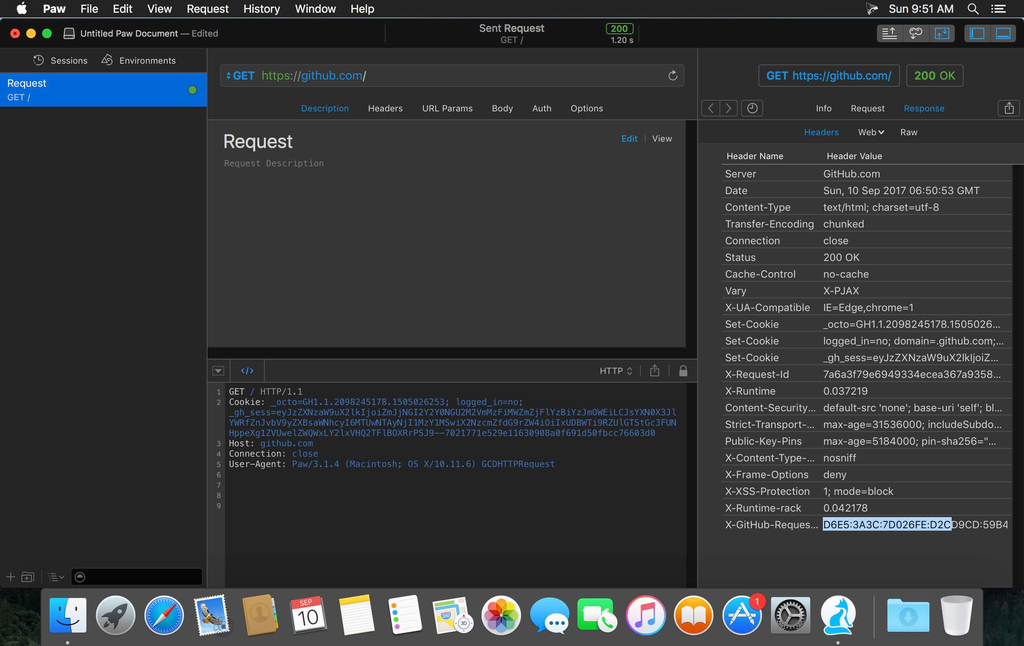
Task: Click the sidebar filter search field
Action: click(x=136, y=577)
